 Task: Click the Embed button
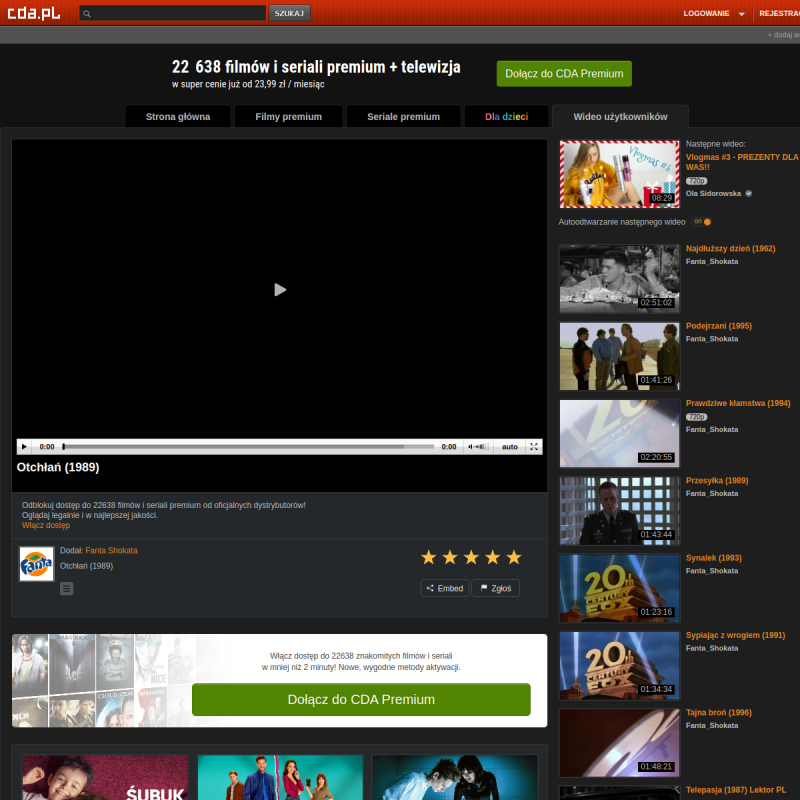point(444,588)
